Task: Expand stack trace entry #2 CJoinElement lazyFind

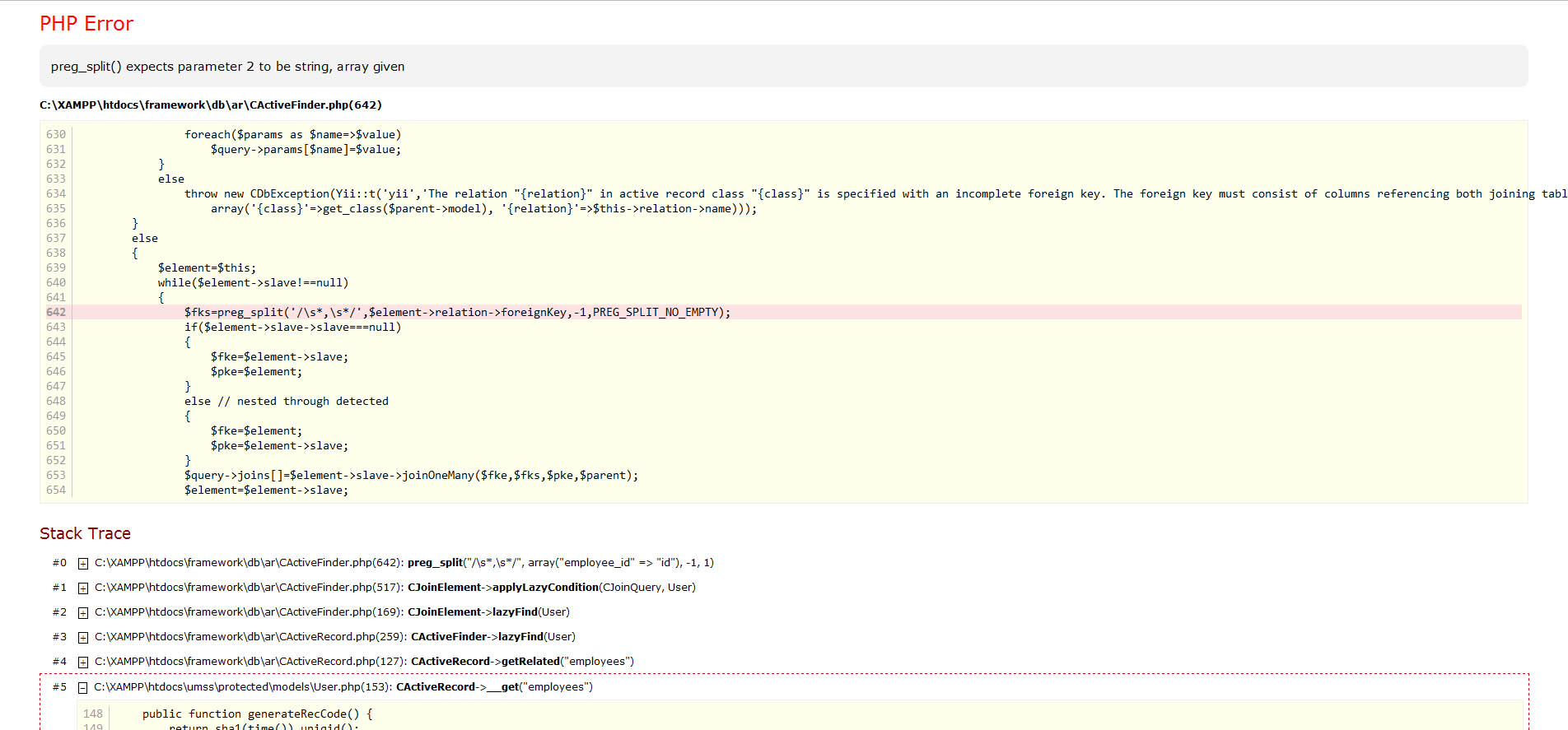Action: [x=83, y=613]
